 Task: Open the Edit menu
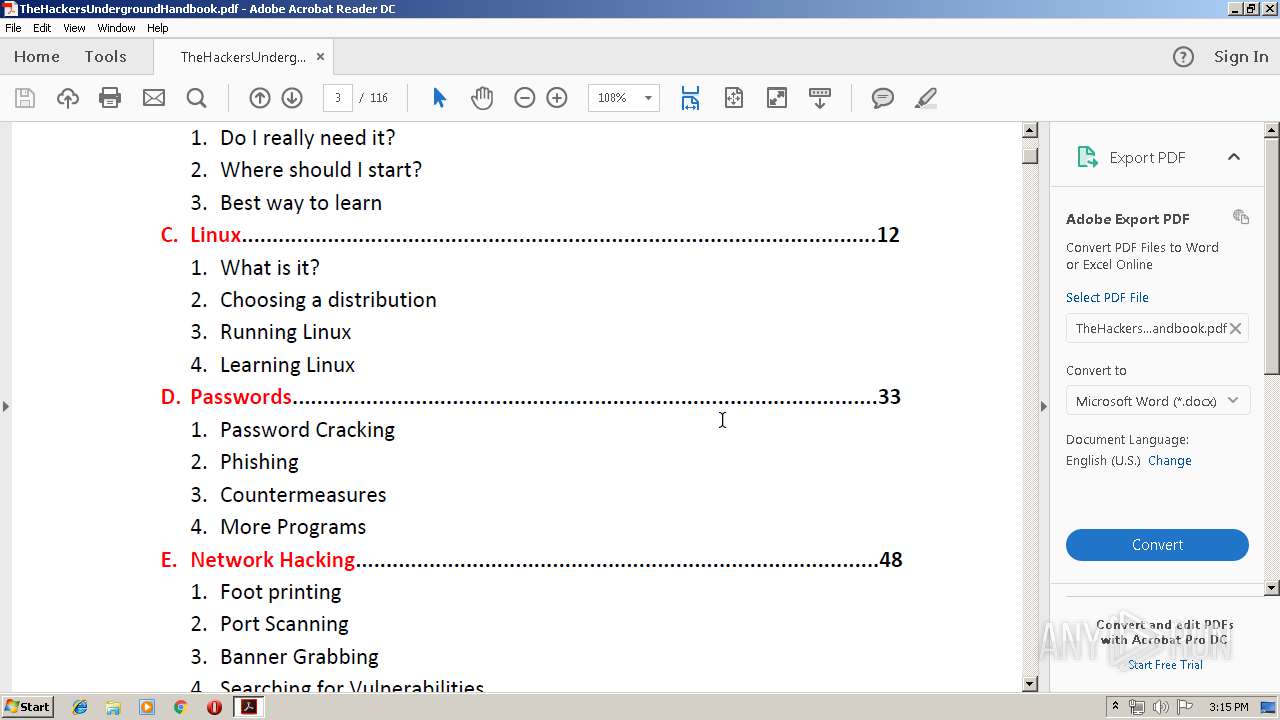(42, 28)
